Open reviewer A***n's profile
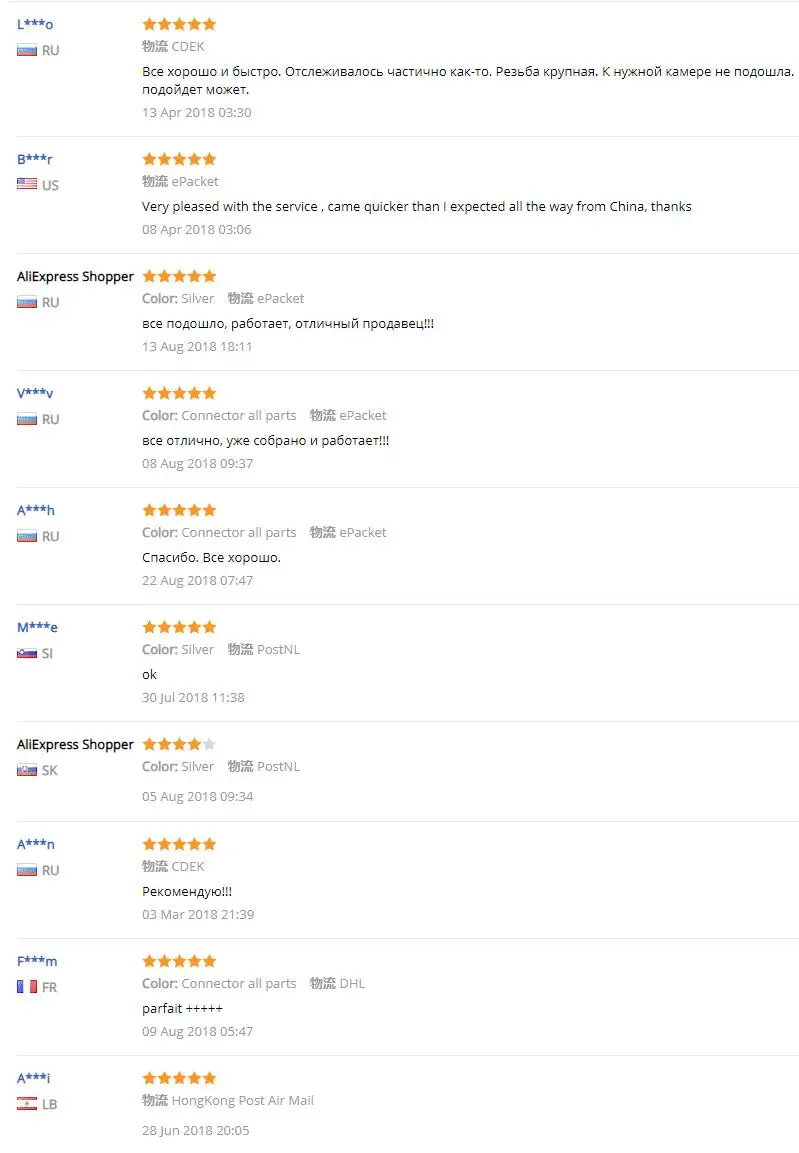Image resolution: width=799 pixels, height=1153 pixels. [x=35, y=844]
